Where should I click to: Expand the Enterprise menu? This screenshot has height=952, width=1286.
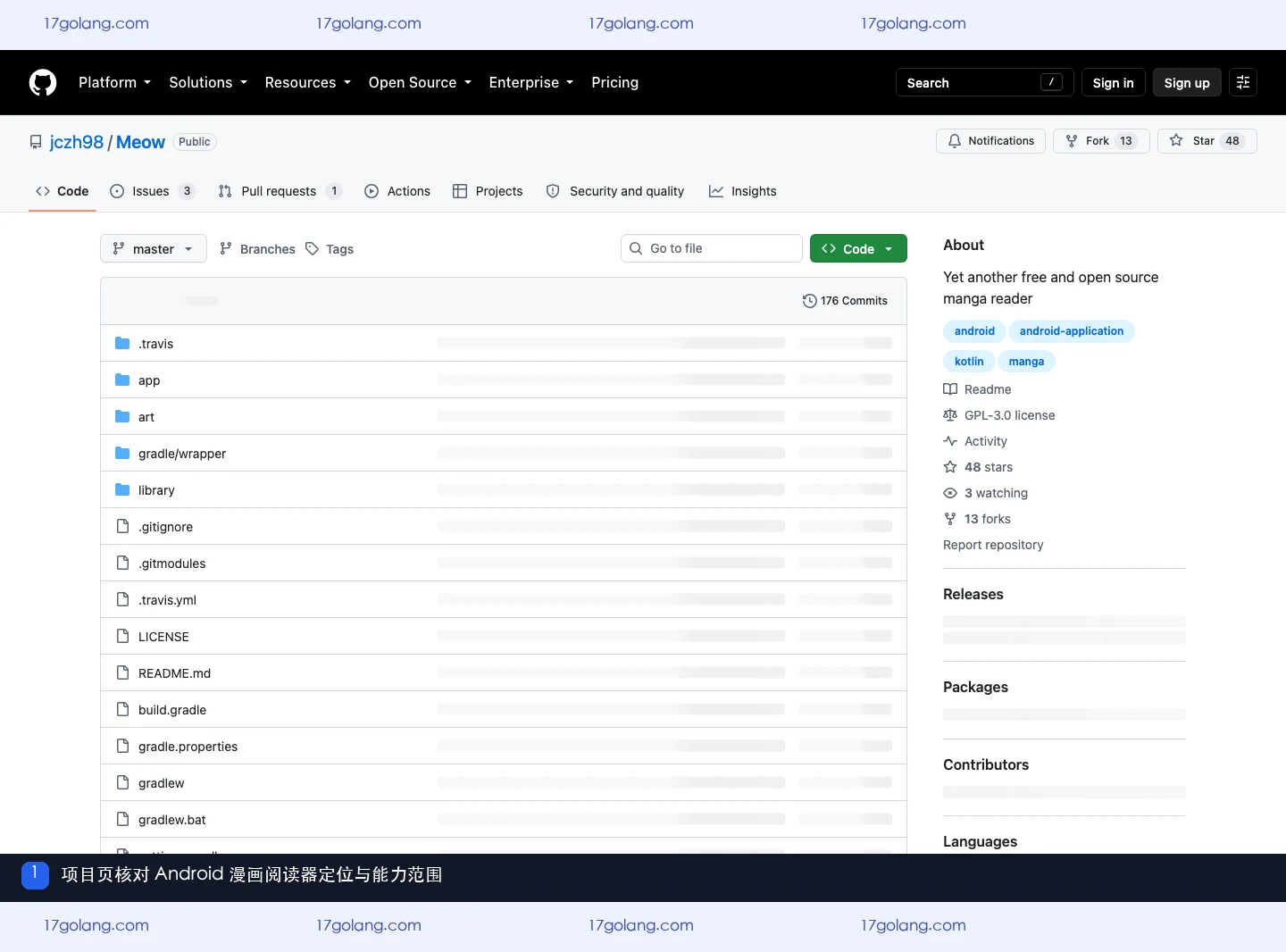(x=531, y=82)
